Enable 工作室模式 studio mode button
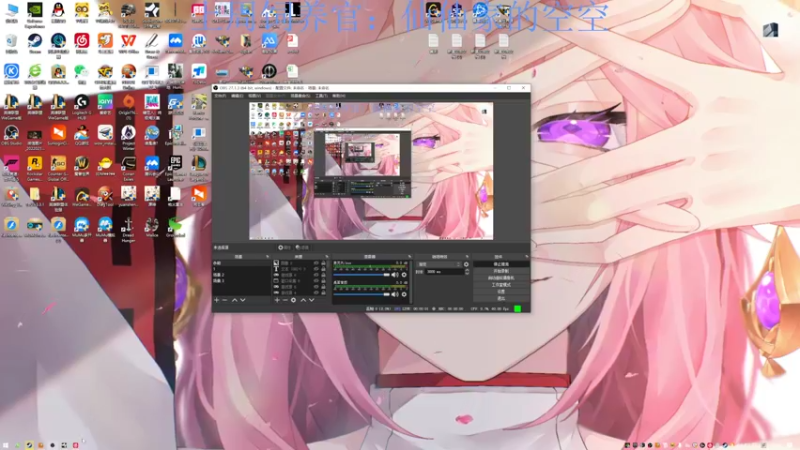 pyautogui.click(x=501, y=285)
